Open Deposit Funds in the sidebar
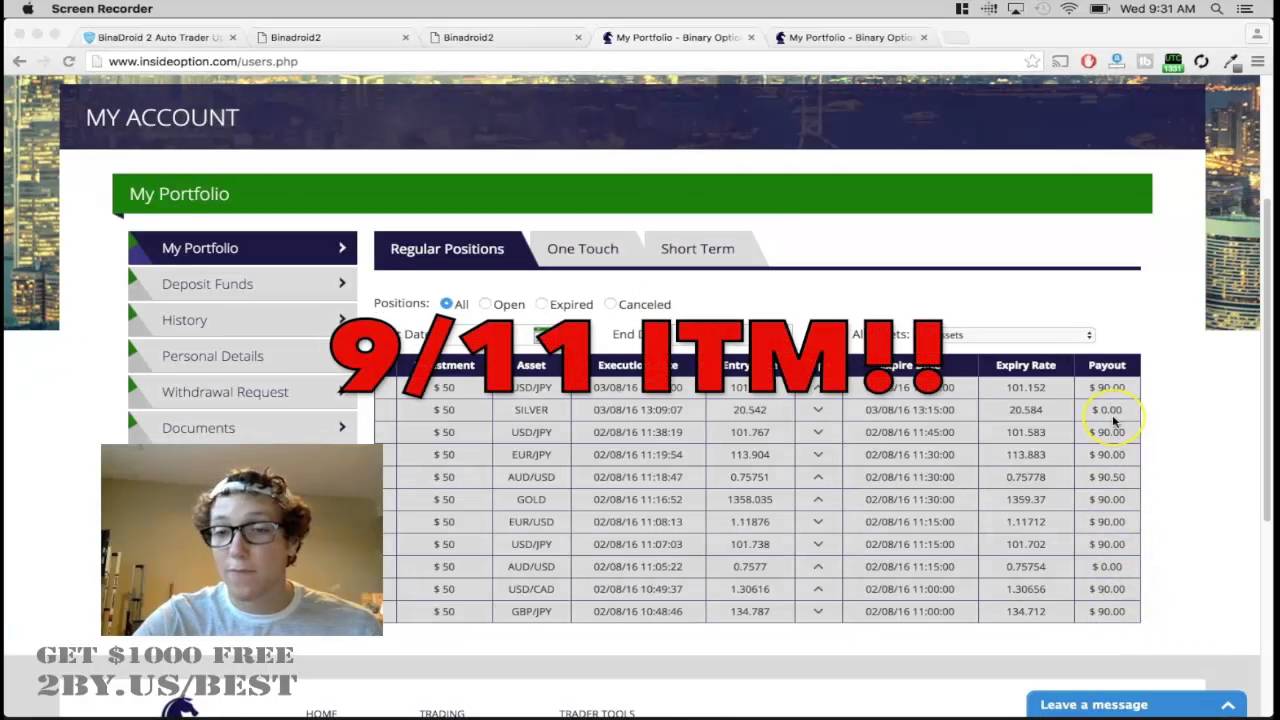Image resolution: width=1280 pixels, height=720 pixels. [x=242, y=284]
